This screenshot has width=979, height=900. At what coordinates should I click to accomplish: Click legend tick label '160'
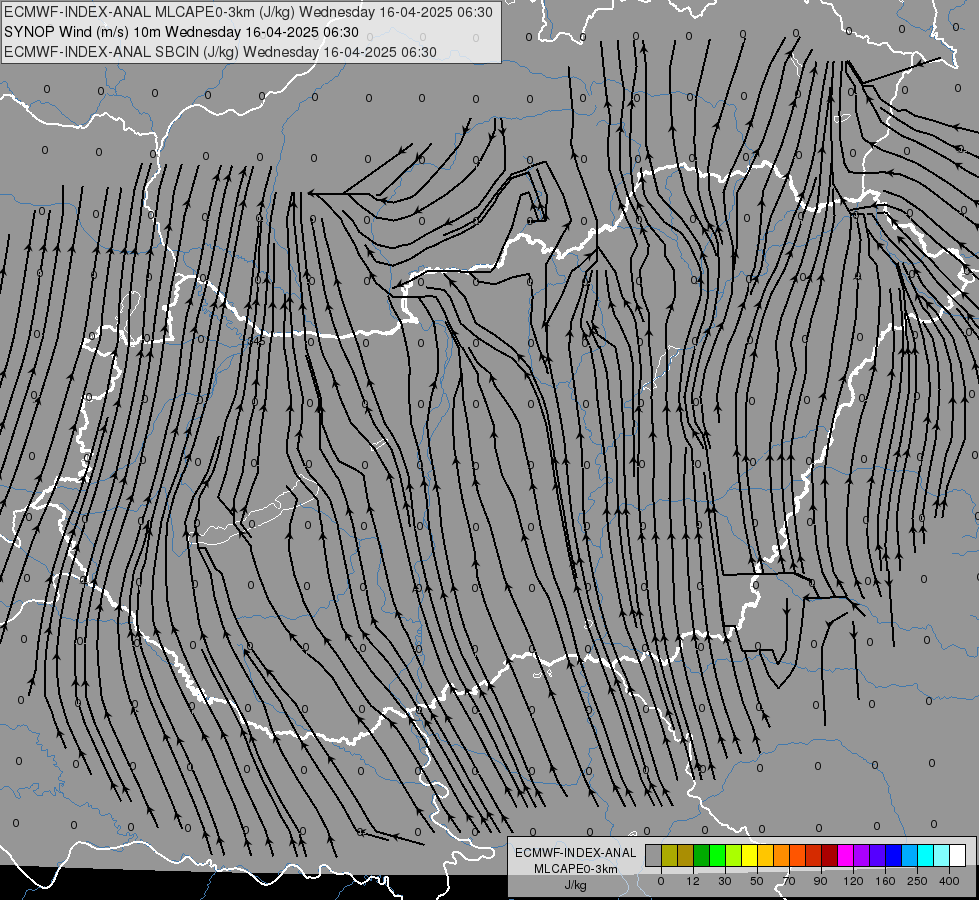[x=885, y=881]
